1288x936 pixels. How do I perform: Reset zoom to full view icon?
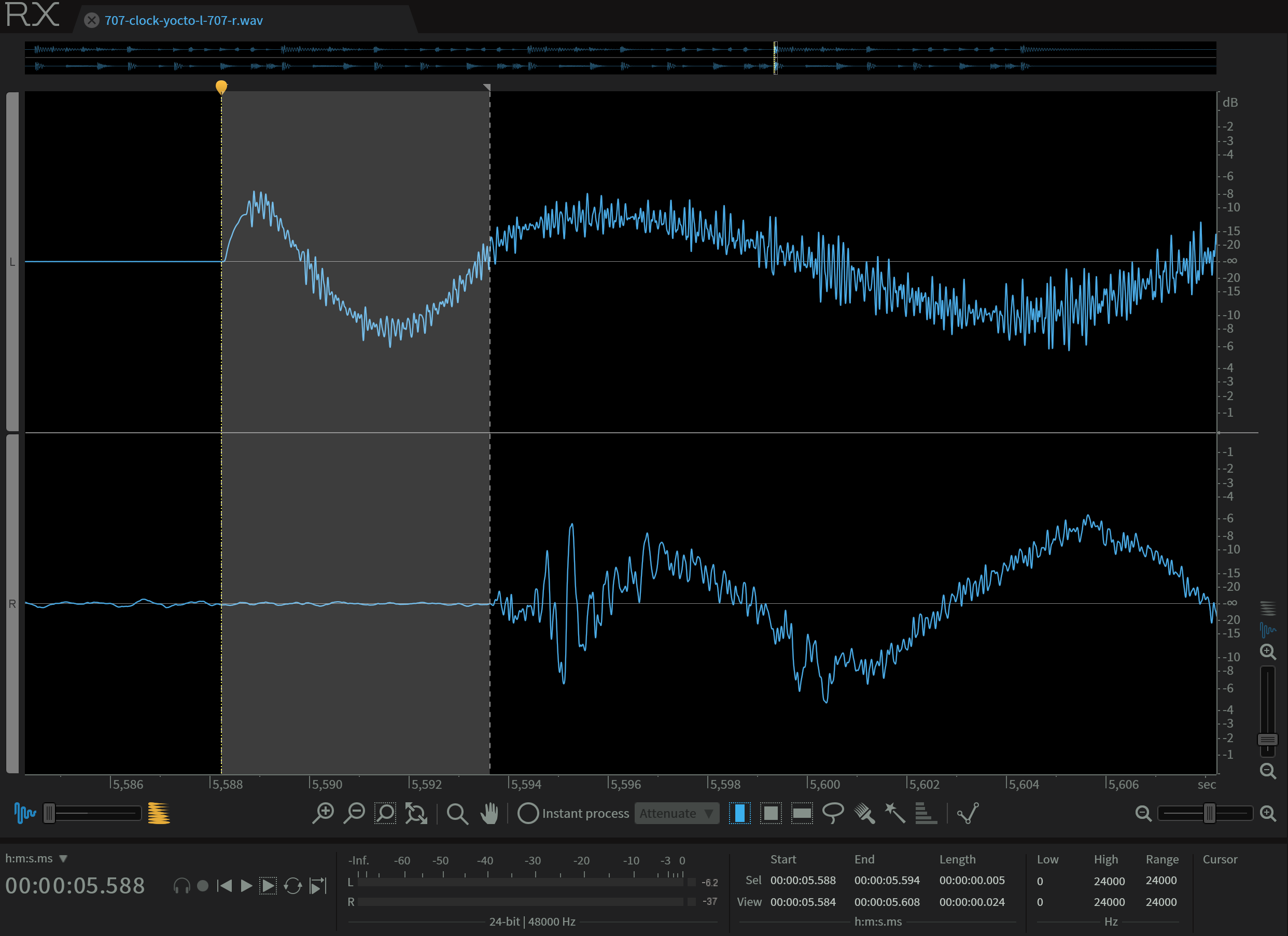pyautogui.click(x=416, y=813)
